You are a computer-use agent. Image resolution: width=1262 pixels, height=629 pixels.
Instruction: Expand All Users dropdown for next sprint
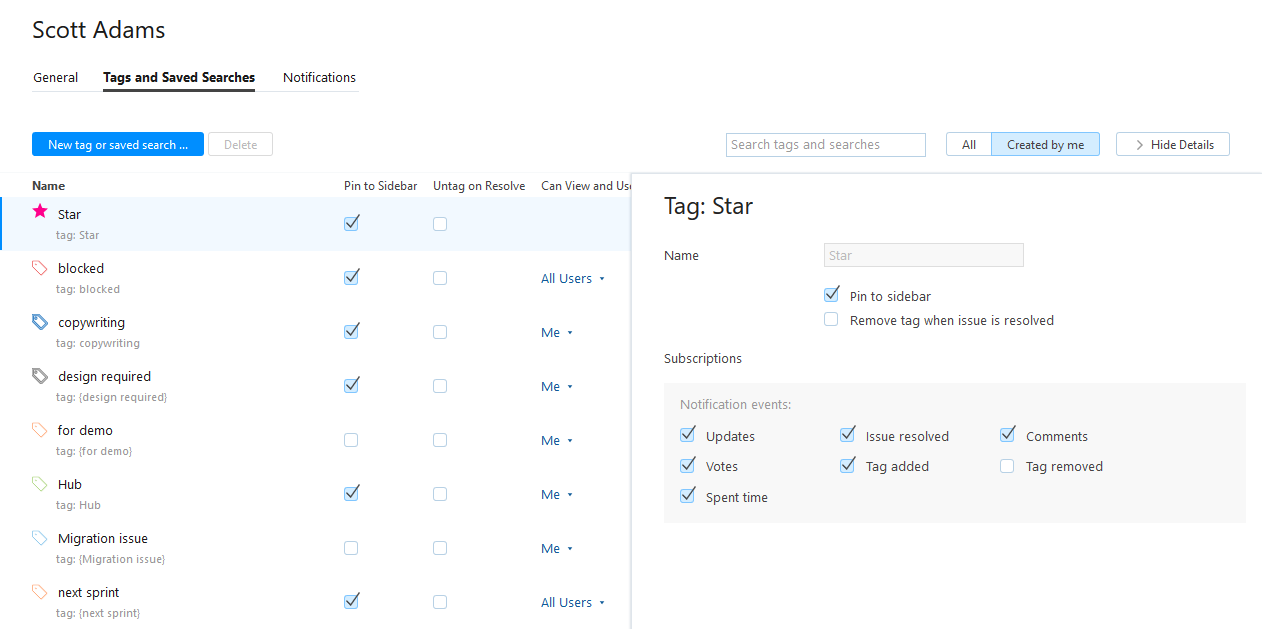pyautogui.click(x=573, y=603)
